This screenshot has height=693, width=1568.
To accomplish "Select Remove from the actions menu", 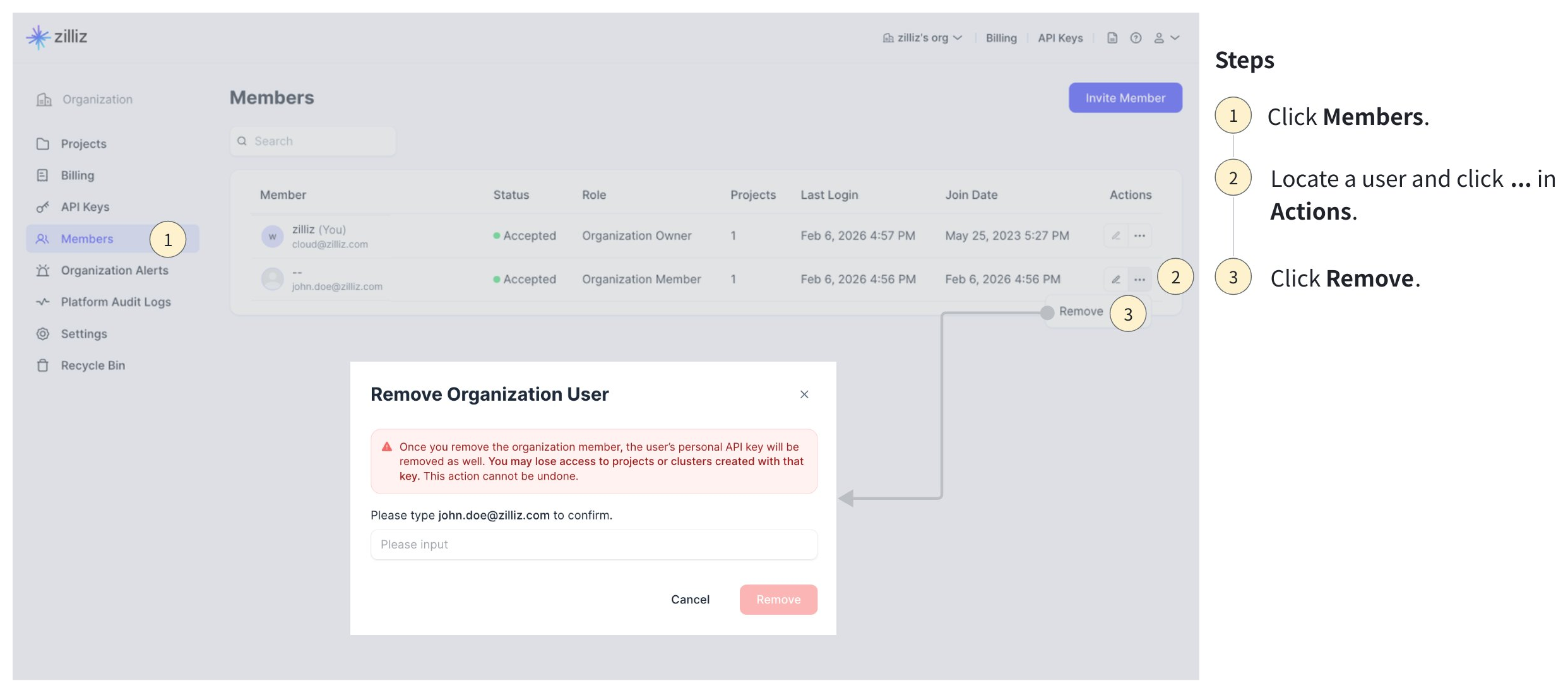I will point(1080,311).
